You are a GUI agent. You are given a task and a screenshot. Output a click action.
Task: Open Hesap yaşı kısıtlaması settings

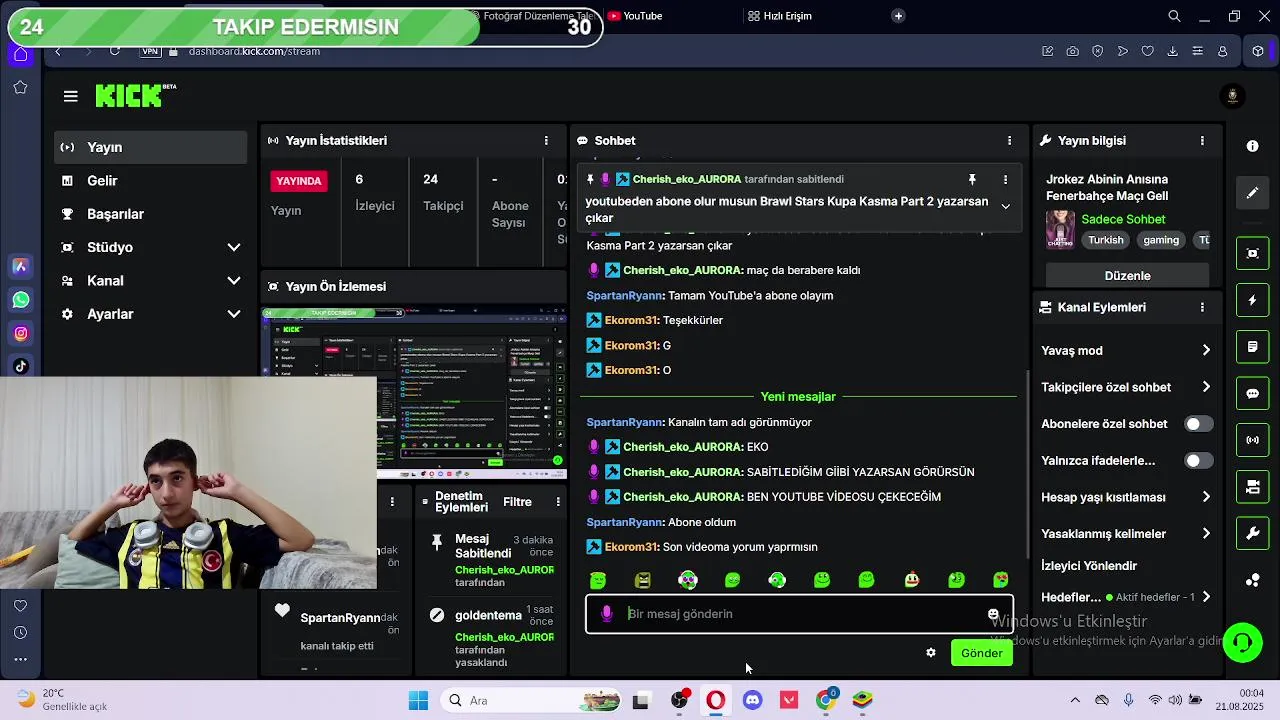point(1205,497)
